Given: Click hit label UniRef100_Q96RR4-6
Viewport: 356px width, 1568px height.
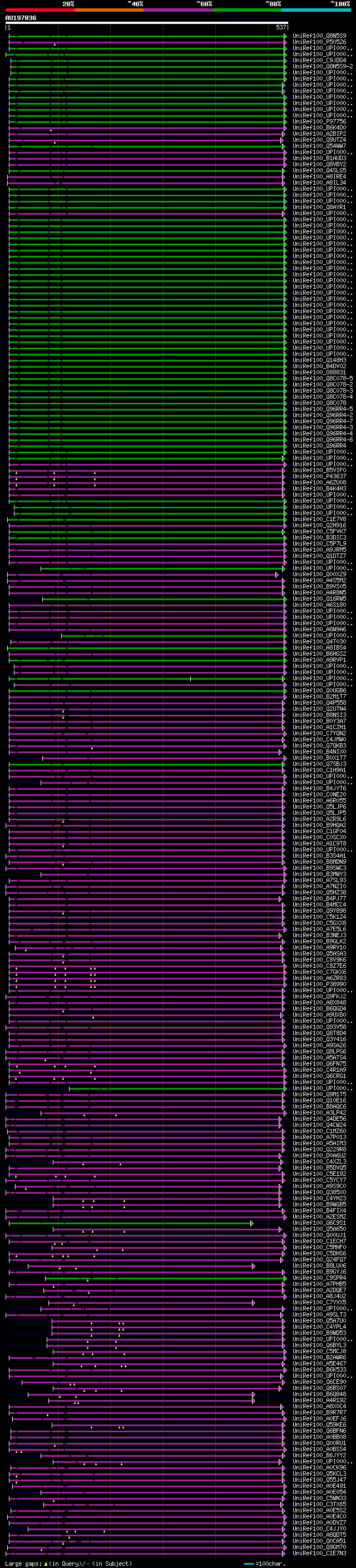Looking at the screenshot, I should point(323,439).
